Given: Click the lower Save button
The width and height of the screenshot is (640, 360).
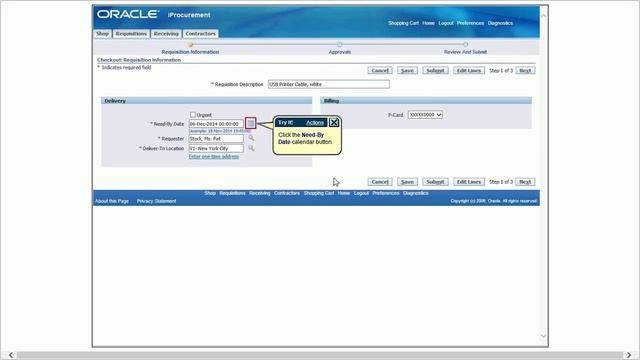Looking at the screenshot, I should (407, 182).
